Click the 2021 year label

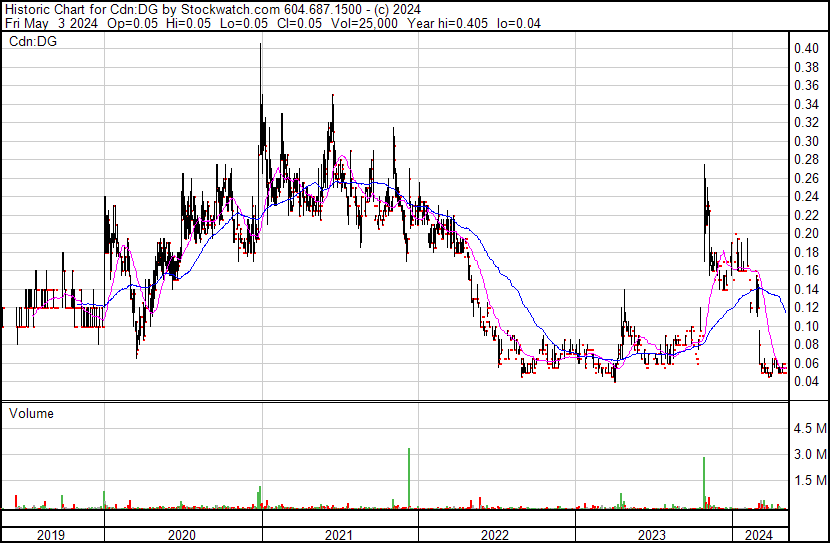338,535
